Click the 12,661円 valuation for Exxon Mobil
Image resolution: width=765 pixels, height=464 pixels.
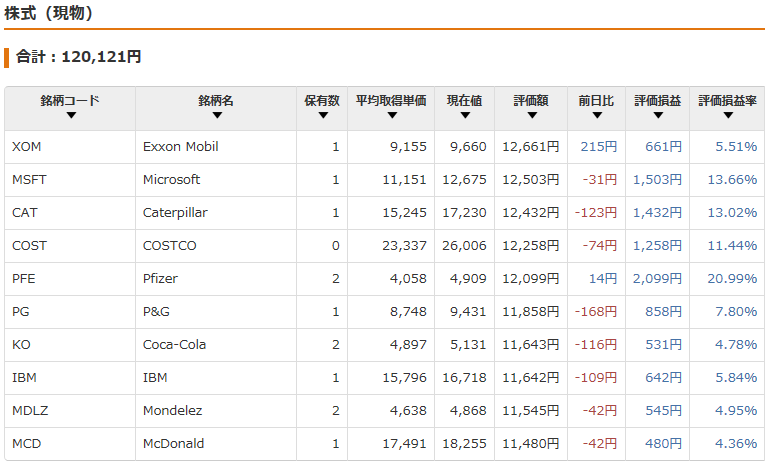(531, 147)
